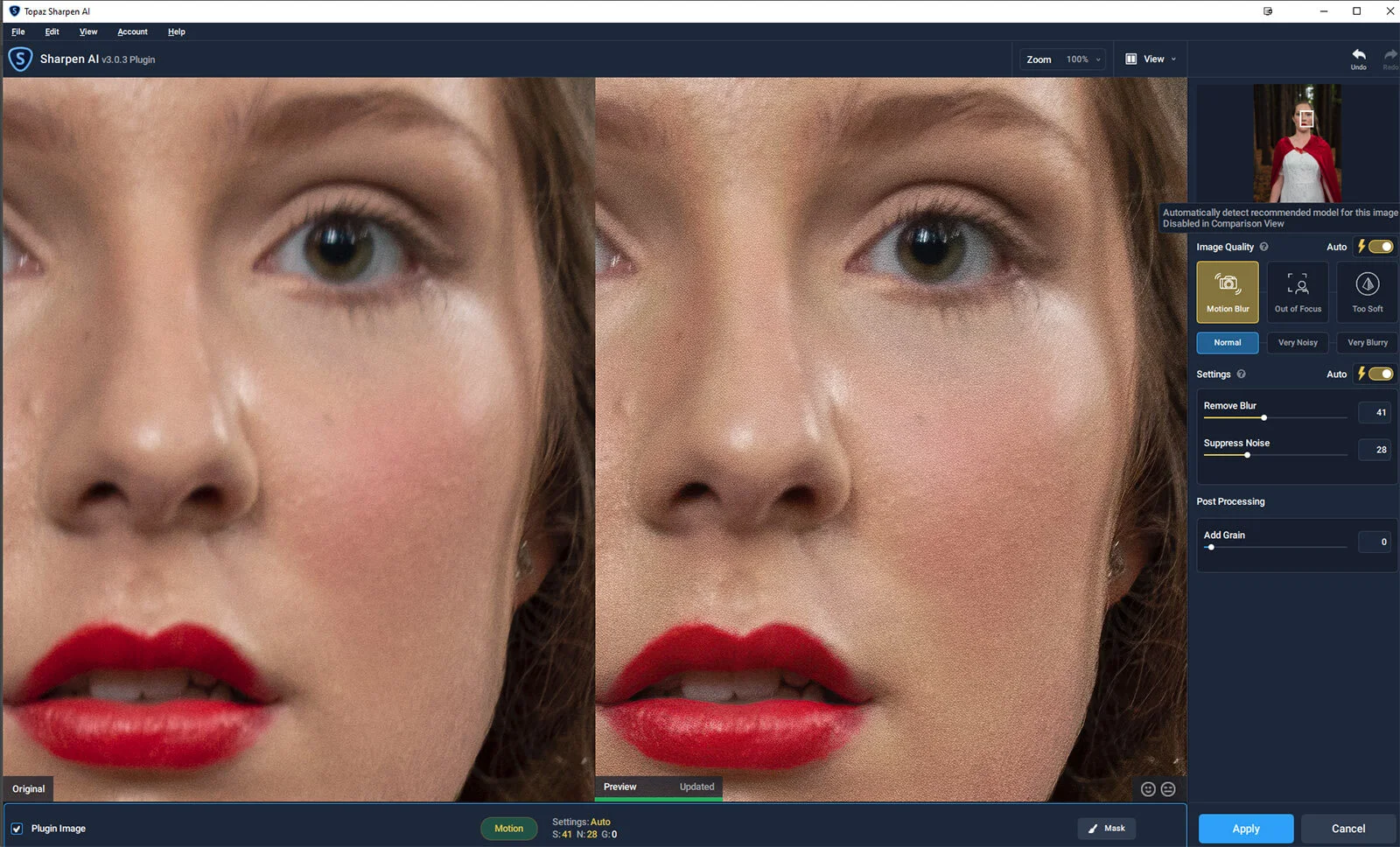Select the Very Blurry option

point(1368,343)
